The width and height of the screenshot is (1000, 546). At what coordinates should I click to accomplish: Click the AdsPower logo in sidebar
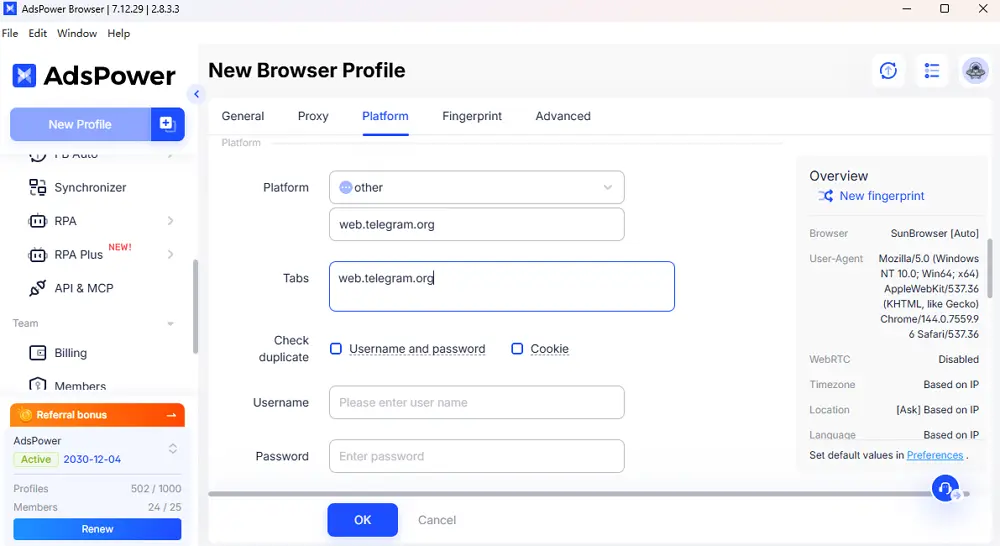click(x=93, y=75)
